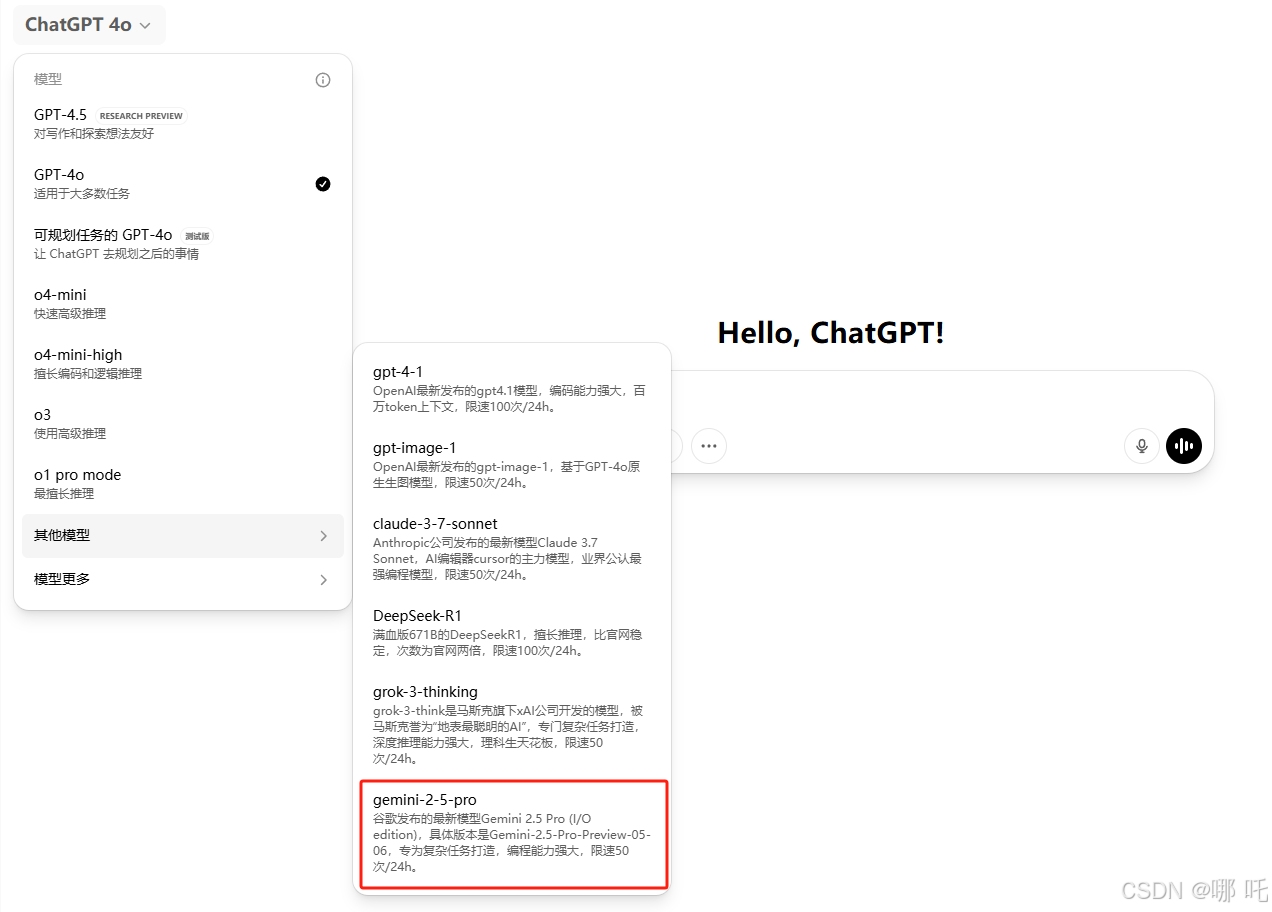Choose DeepSeek-R1 from other models
Screen dimensions: 1272x912
click(x=512, y=632)
